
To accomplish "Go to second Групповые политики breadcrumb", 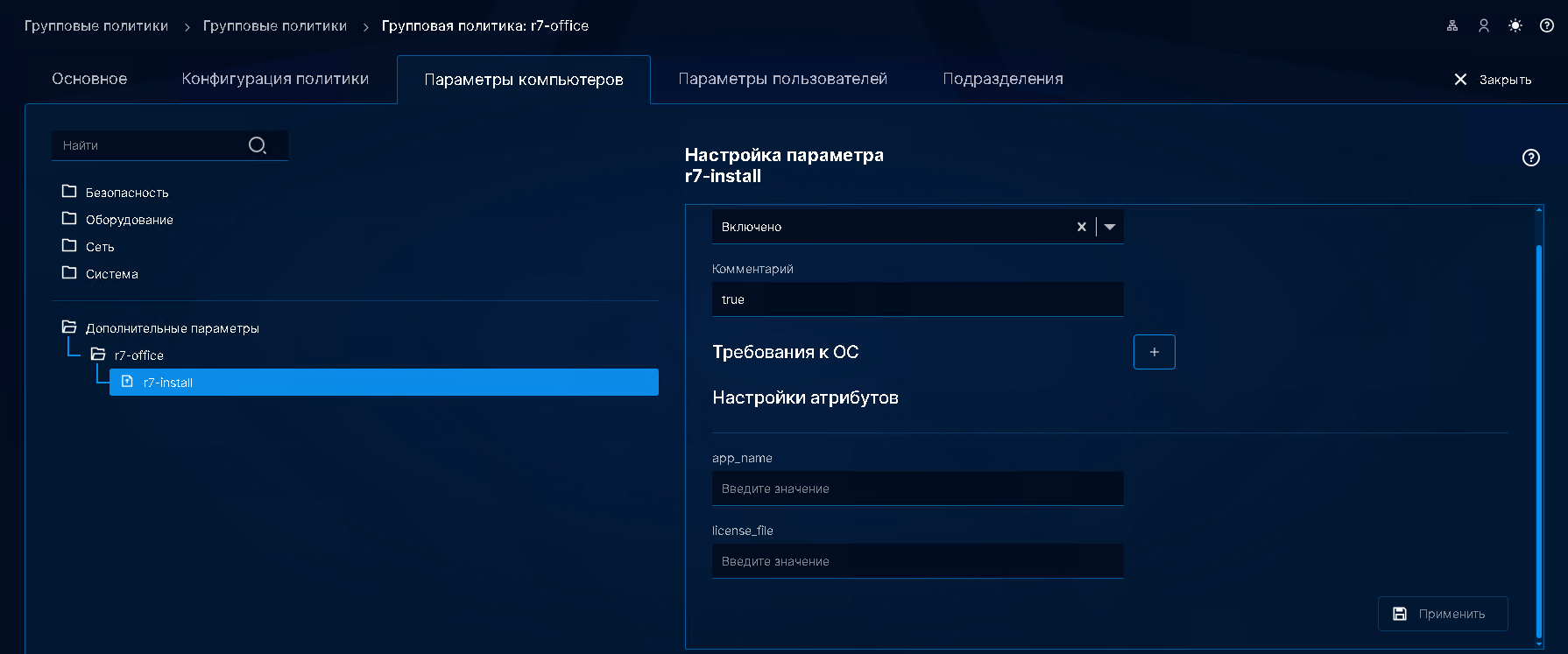I will tap(275, 26).
